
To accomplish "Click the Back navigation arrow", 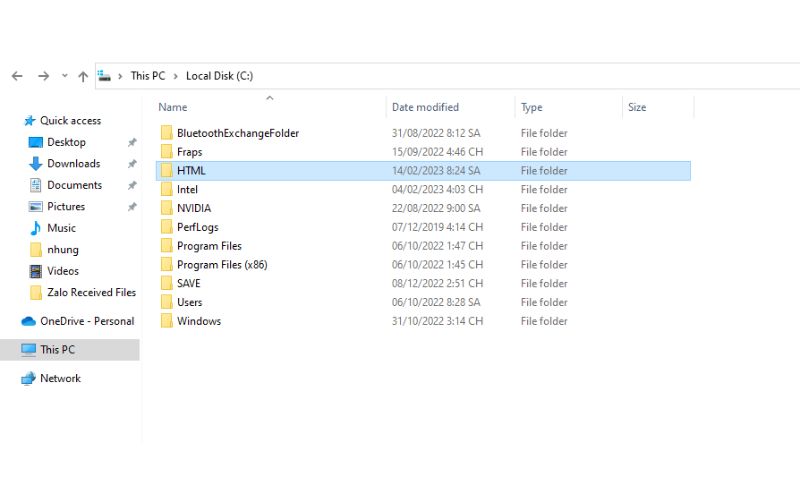I will (17, 76).
